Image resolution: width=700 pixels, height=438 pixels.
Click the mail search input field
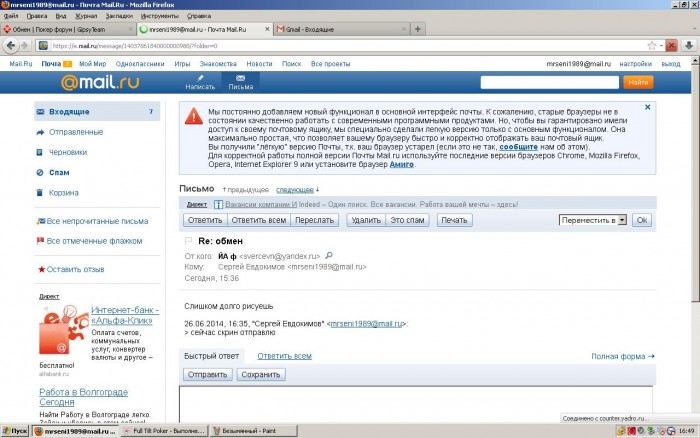[x=550, y=82]
